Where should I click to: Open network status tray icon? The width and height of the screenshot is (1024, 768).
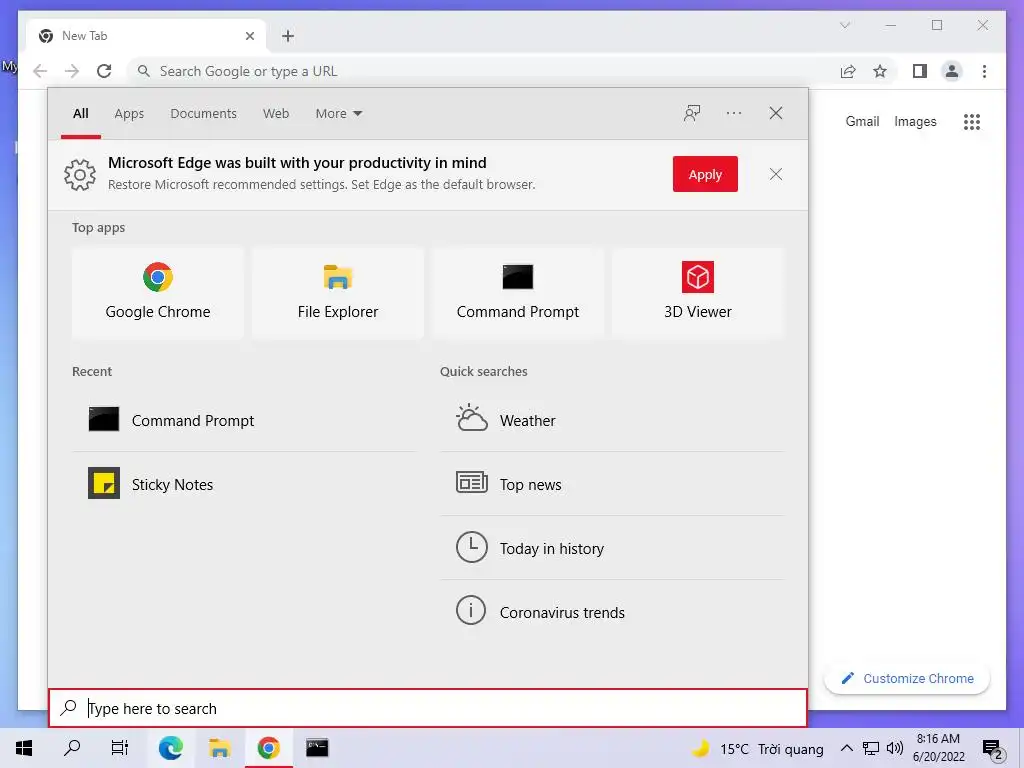[871, 748]
